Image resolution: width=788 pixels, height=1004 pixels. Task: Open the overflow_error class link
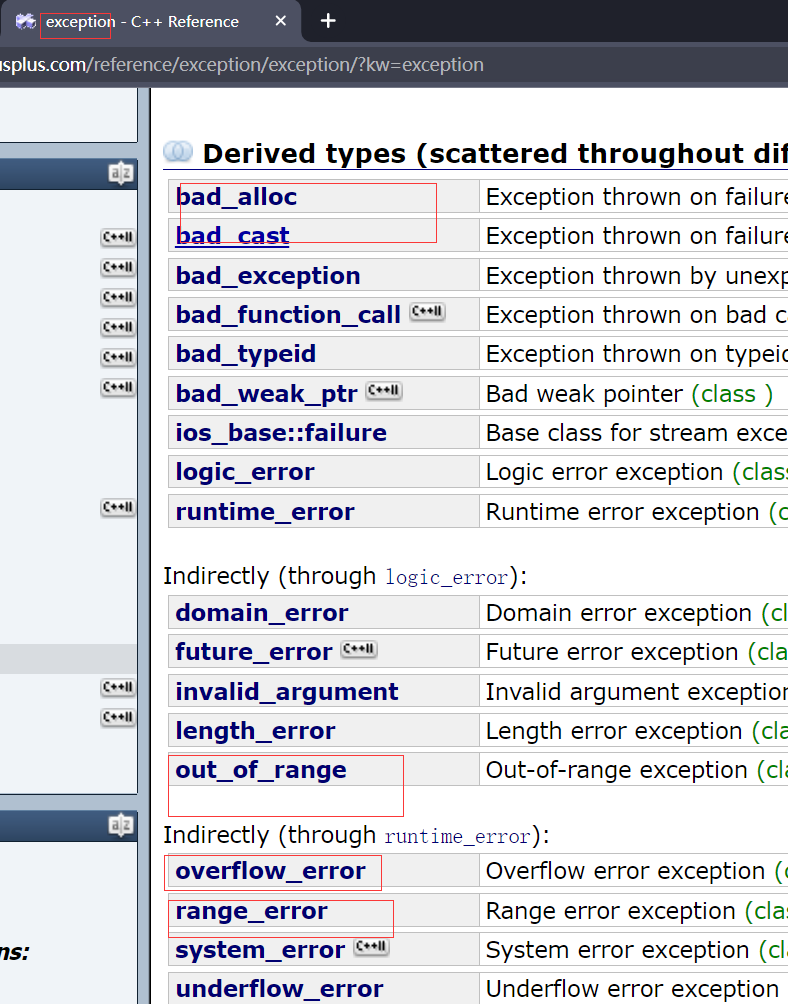tap(270, 871)
